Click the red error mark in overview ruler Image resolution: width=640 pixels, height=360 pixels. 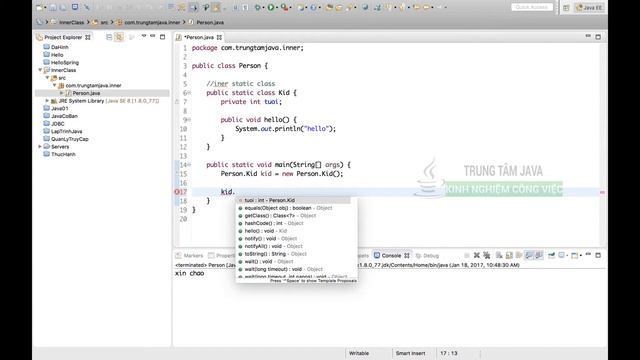coord(602,192)
